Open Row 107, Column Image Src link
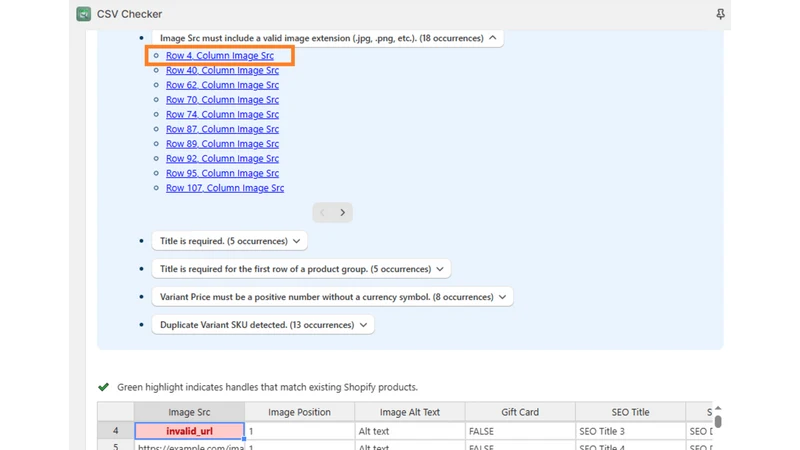 (224, 188)
